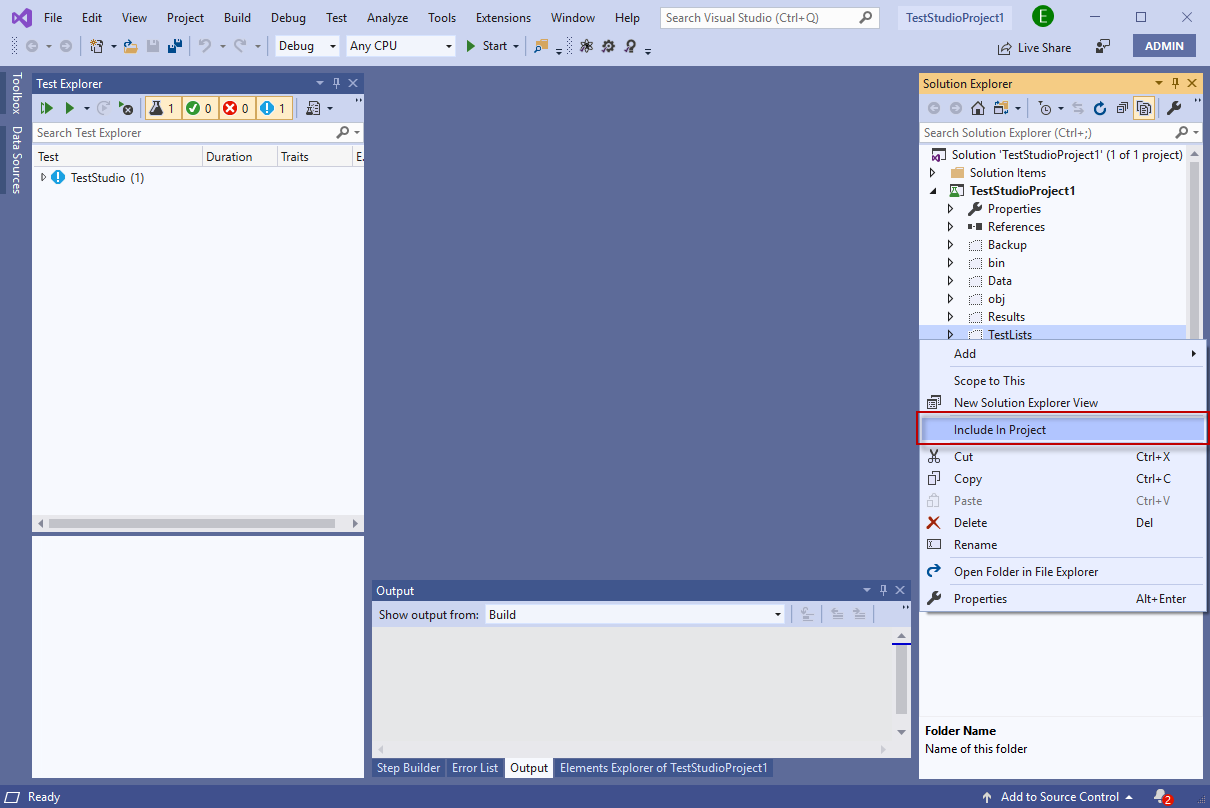Screen dimensions: 1210x808
Task: Click the Send Feedback icon beside Live Share
Action: point(1103,47)
